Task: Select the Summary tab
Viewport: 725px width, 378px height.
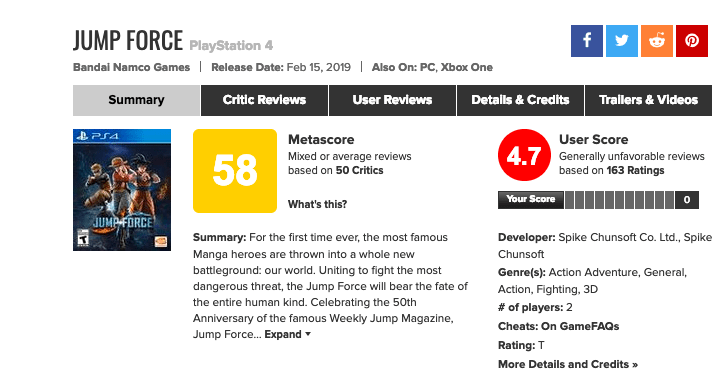Action: tap(136, 100)
